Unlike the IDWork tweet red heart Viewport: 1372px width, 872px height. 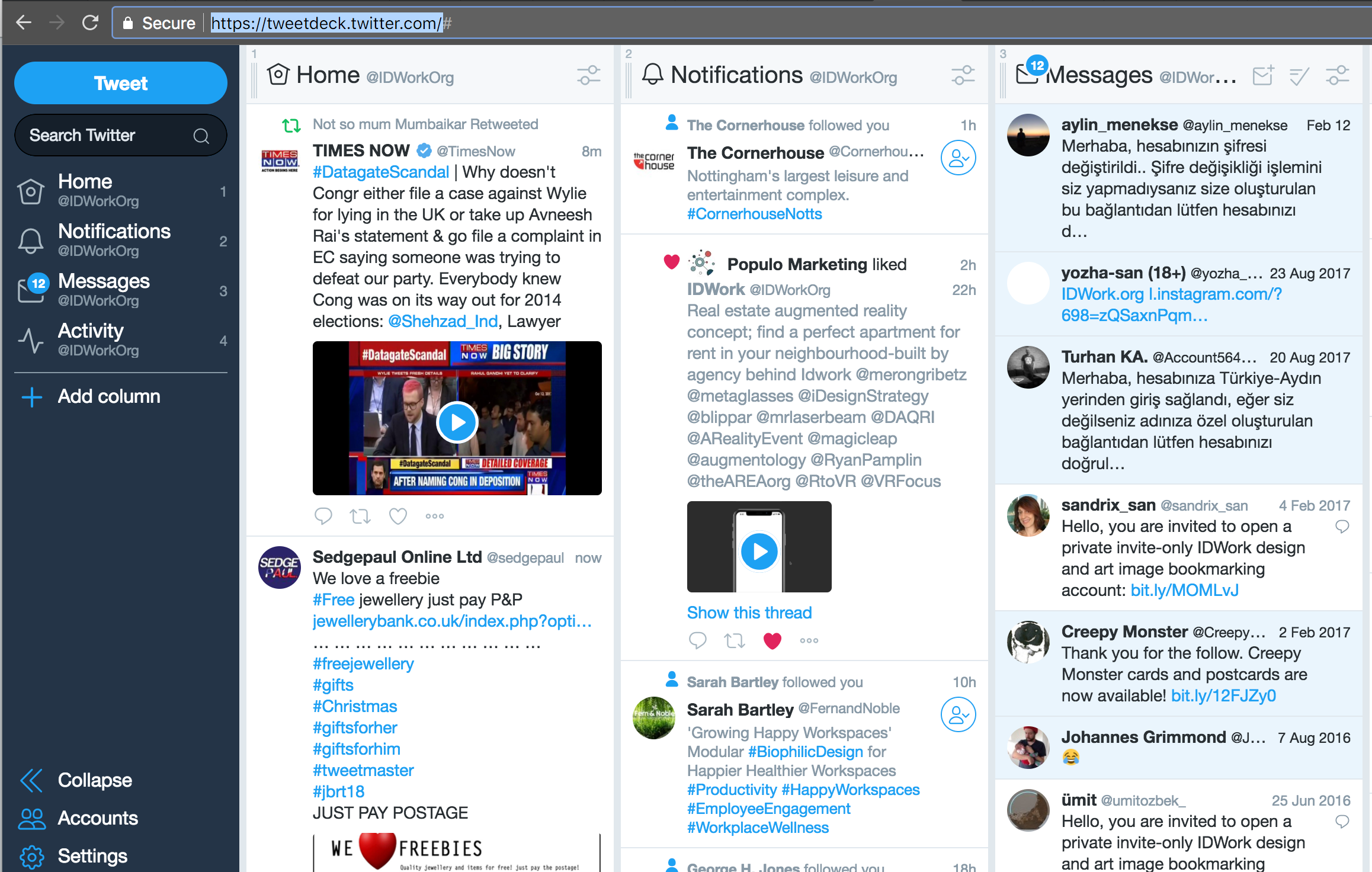[772, 640]
